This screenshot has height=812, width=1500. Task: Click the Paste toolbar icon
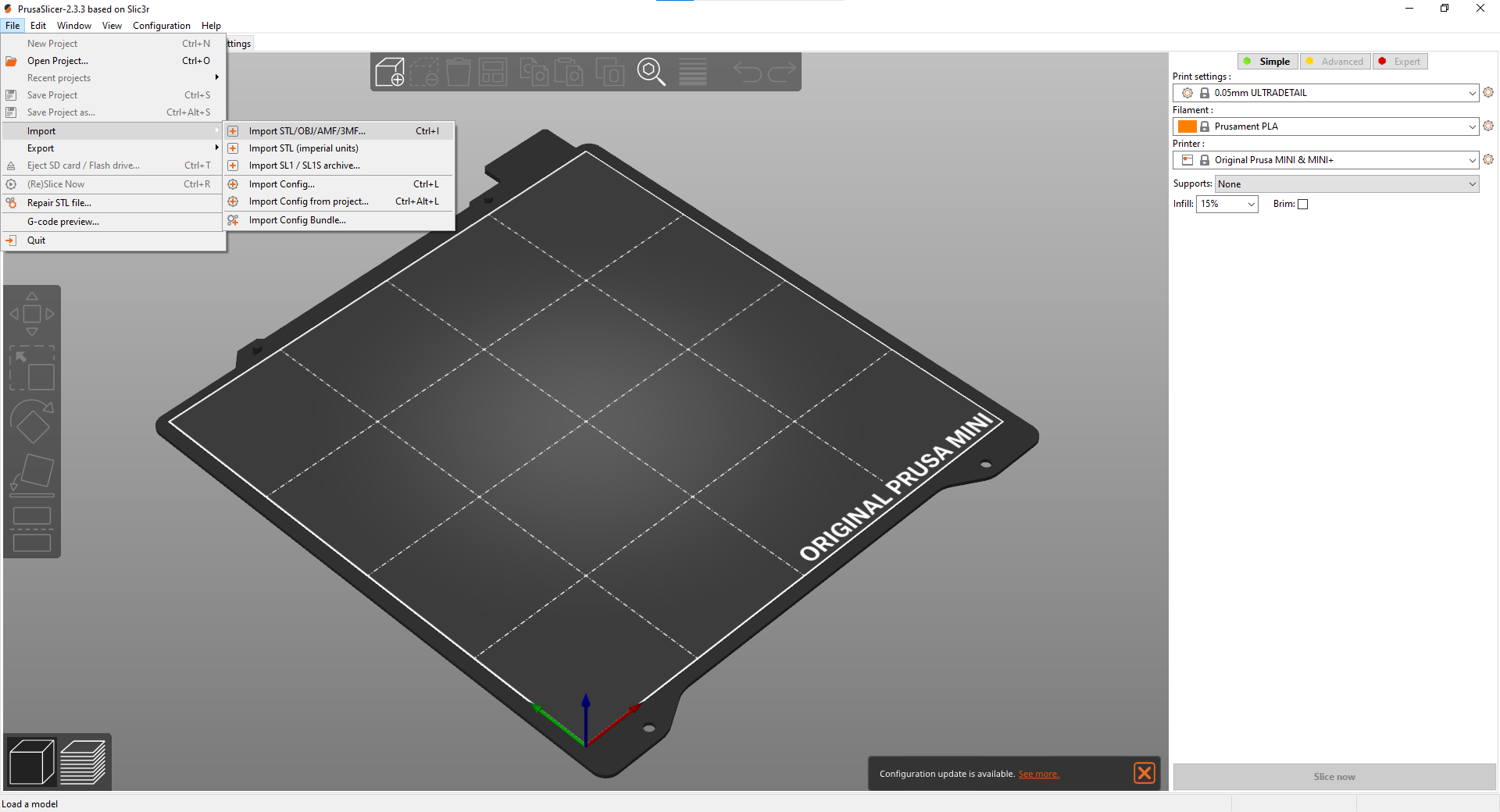[569, 72]
